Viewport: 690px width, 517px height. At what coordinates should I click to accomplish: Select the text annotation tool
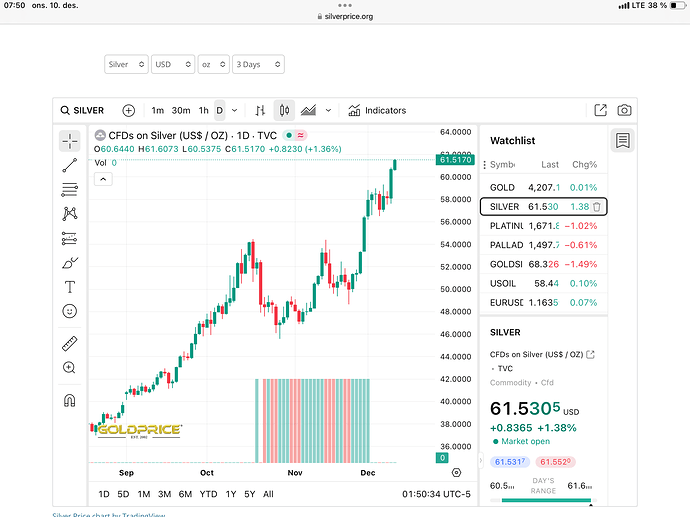point(69,286)
